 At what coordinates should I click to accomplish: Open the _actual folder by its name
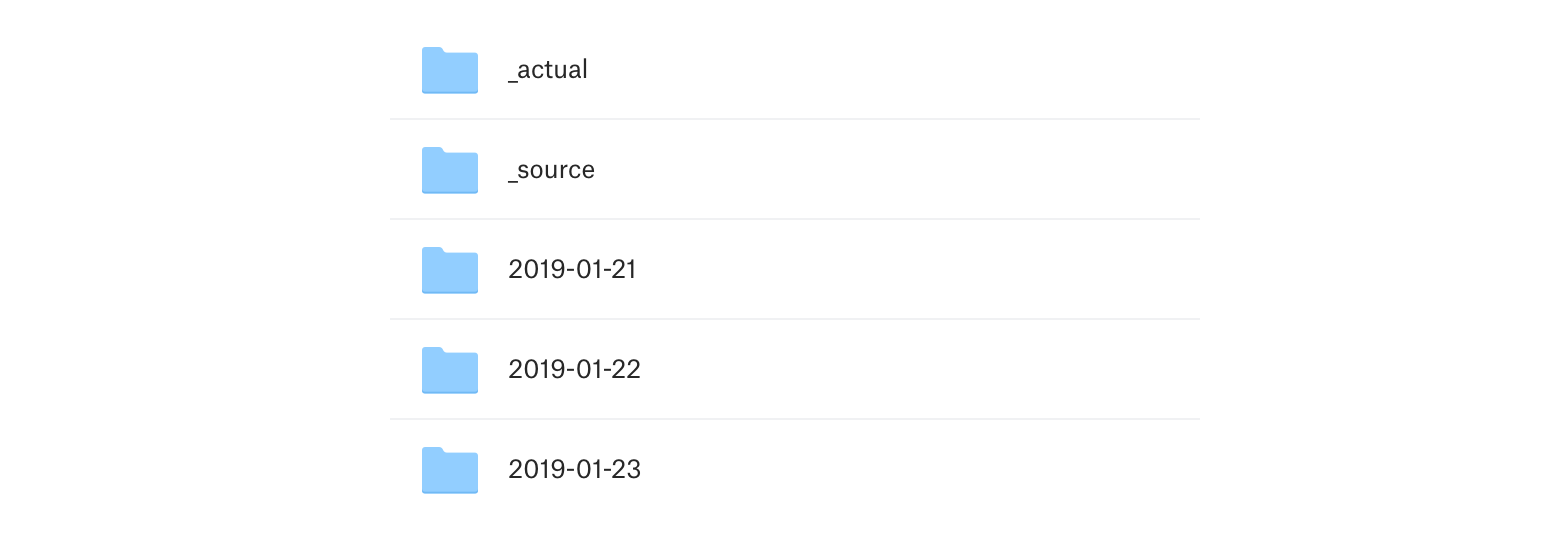tap(548, 70)
